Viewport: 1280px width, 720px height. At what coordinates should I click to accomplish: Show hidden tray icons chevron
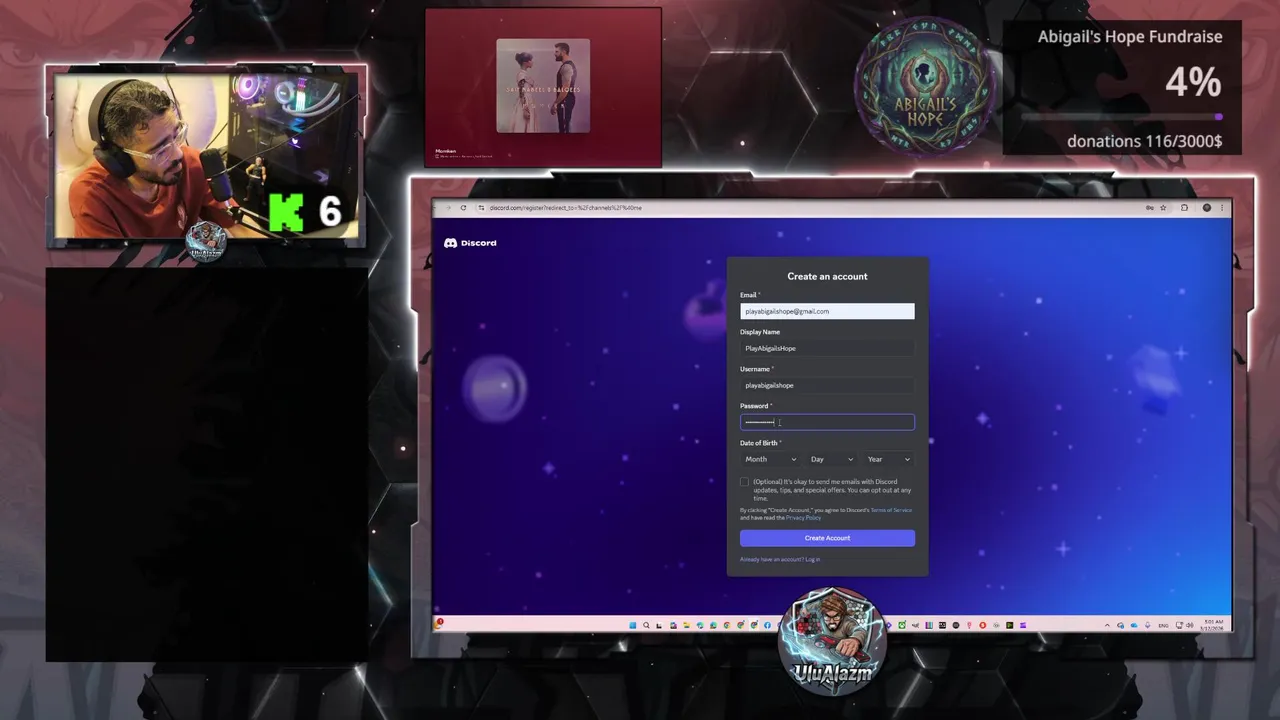(1107, 625)
